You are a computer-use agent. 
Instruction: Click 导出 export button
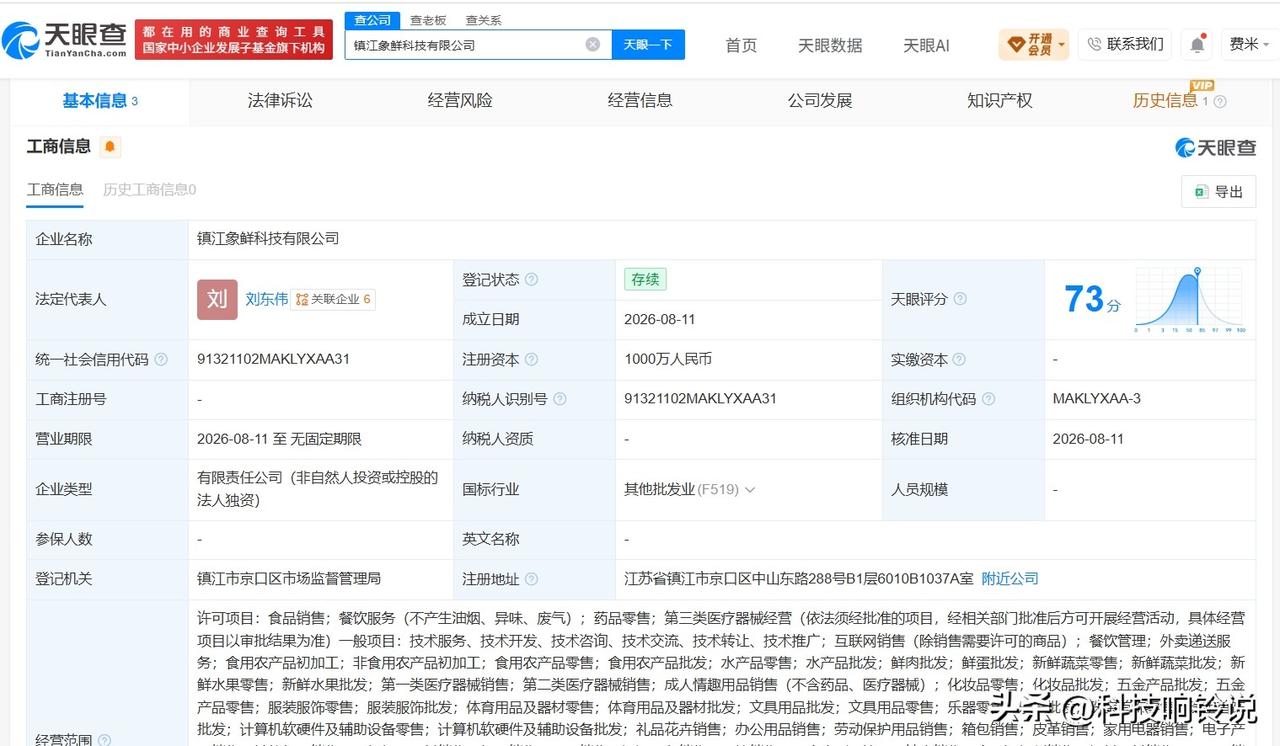tap(1218, 192)
